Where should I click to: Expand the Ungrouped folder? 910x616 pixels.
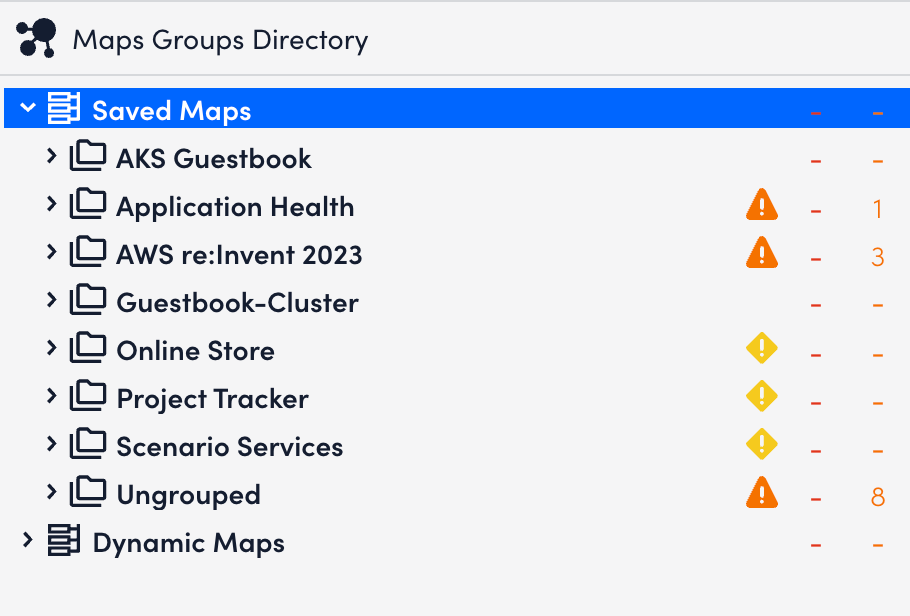(x=52, y=492)
